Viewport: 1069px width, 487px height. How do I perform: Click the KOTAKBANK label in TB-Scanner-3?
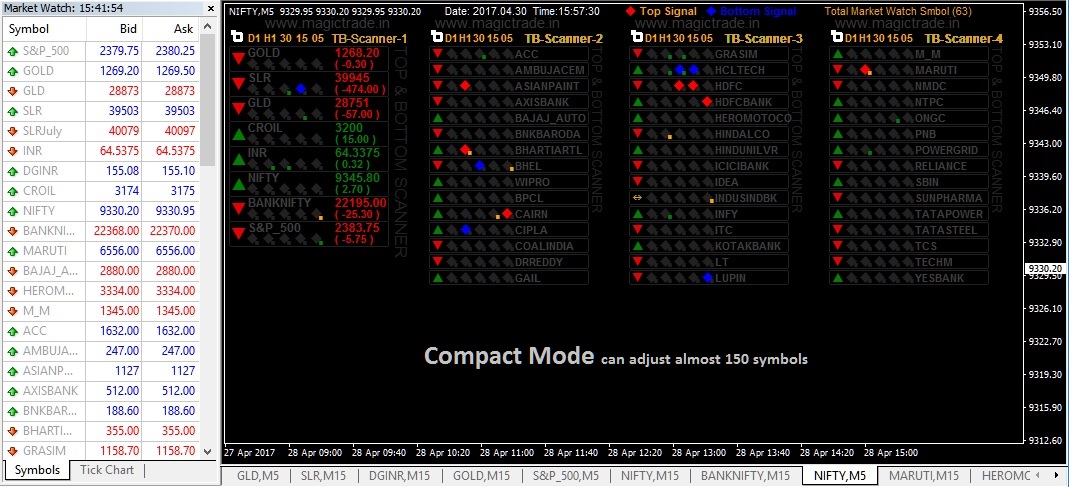[x=748, y=246]
